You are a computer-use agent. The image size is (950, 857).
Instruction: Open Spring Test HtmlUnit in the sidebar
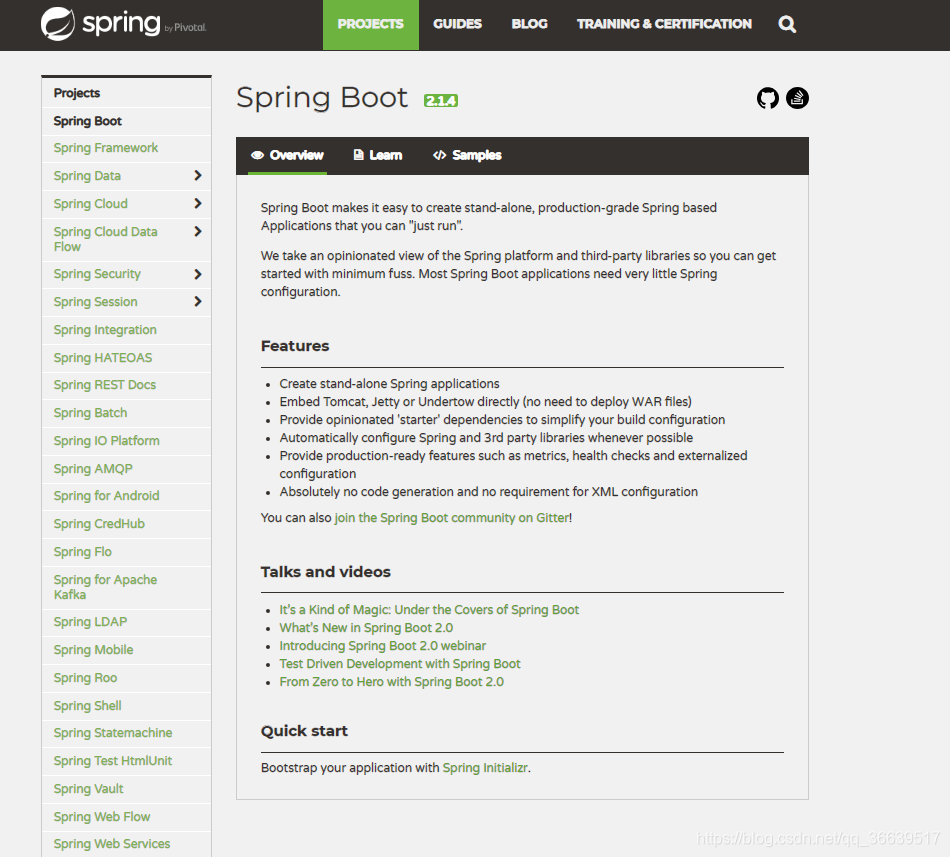[x=113, y=761]
